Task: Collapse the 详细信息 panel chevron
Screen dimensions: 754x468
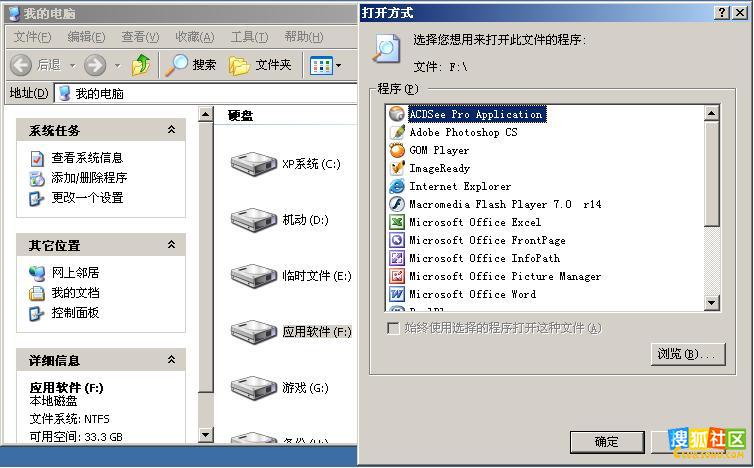Action: click(171, 360)
